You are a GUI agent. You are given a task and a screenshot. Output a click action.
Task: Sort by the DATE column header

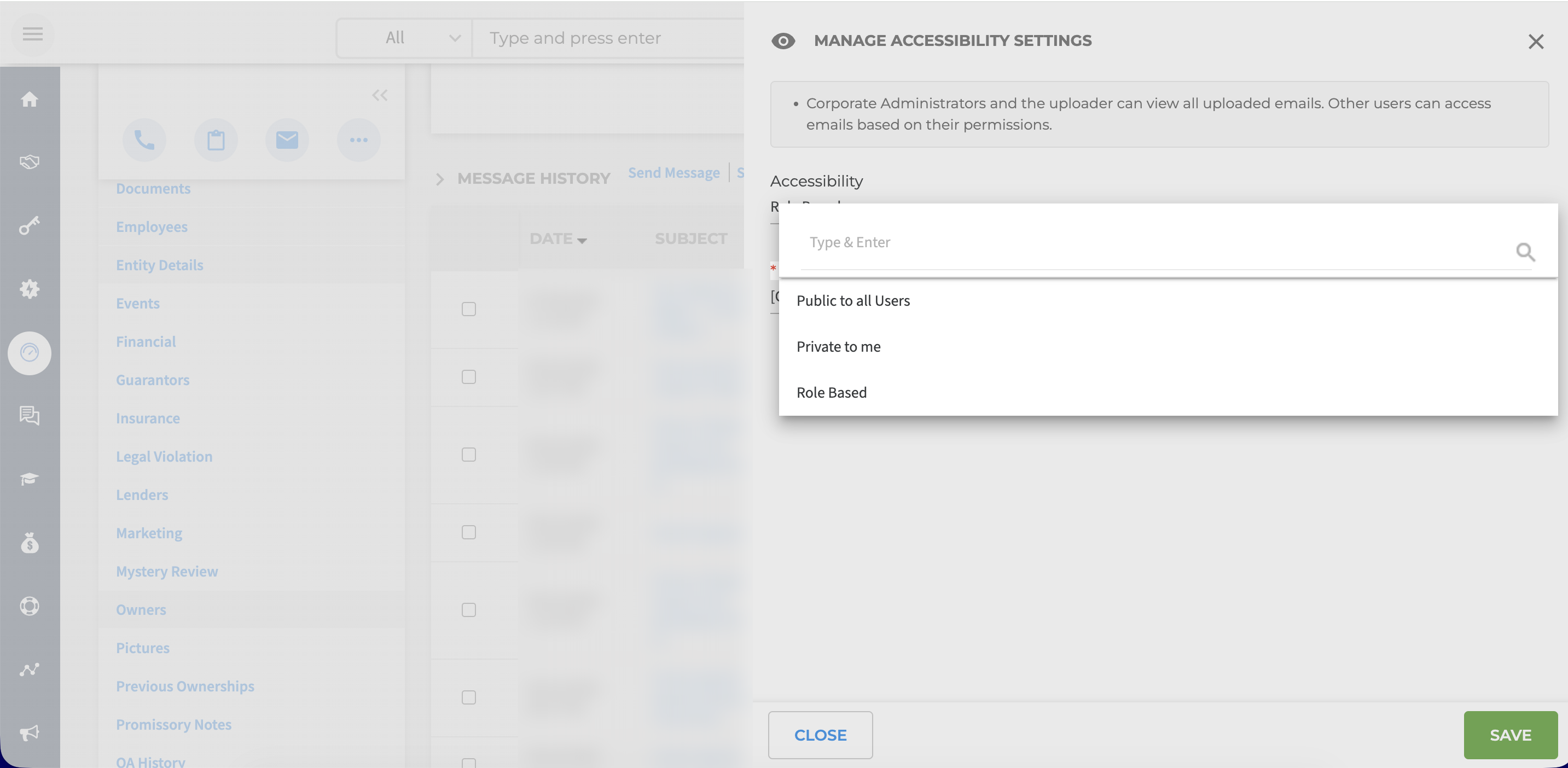[557, 238]
